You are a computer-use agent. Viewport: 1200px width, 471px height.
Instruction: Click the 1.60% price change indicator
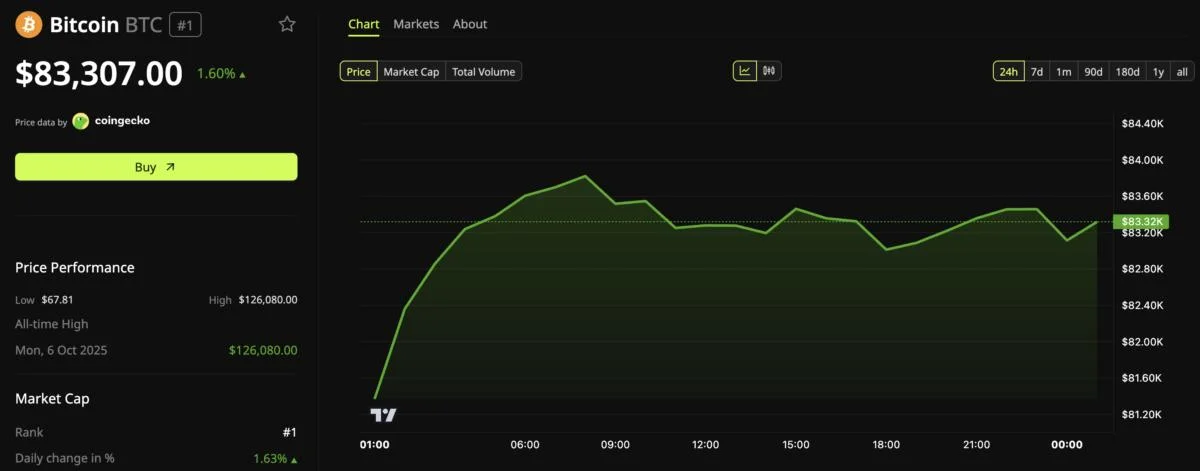[221, 74]
